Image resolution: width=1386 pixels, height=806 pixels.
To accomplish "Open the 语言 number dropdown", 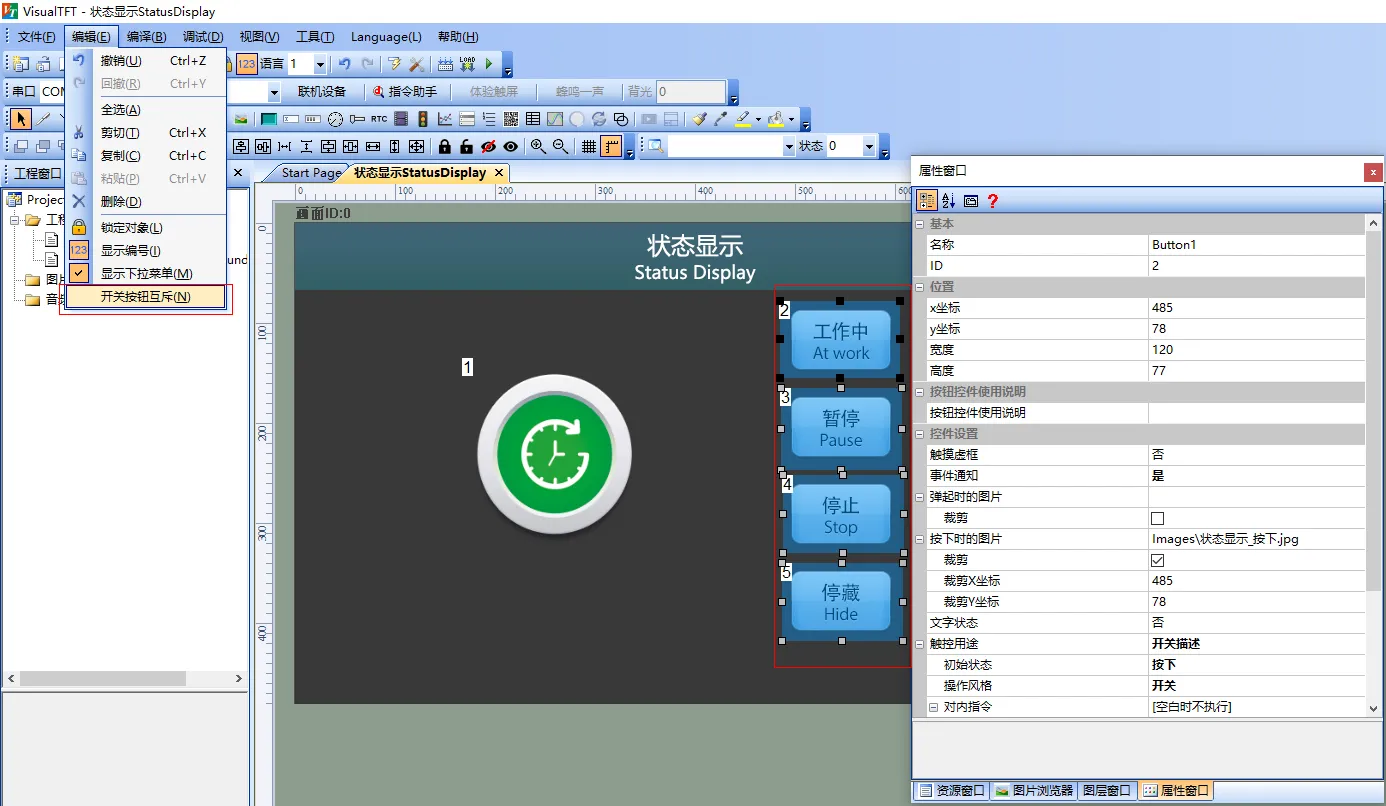I will coord(320,65).
